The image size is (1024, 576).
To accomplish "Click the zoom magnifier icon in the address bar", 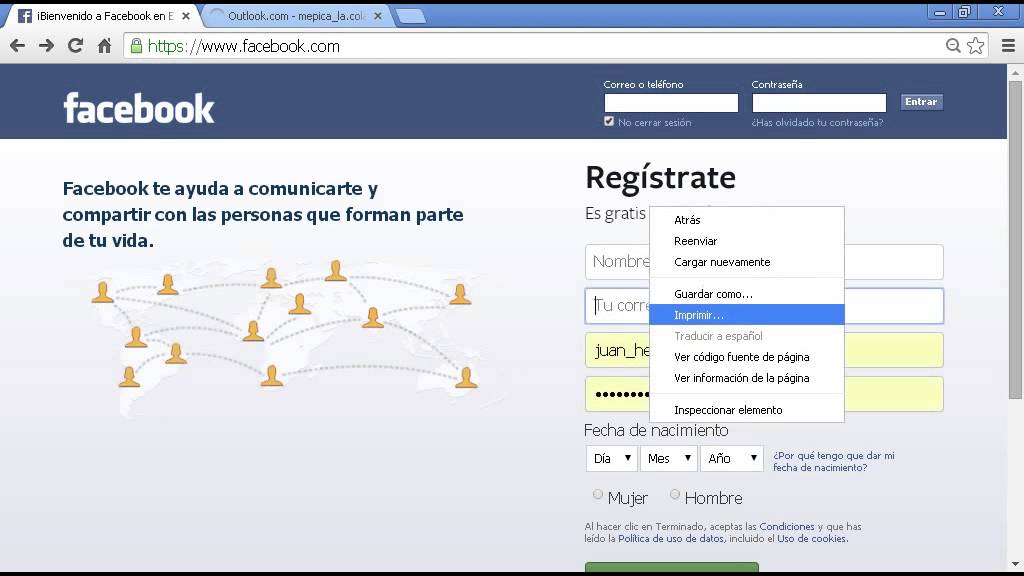I will (953, 46).
